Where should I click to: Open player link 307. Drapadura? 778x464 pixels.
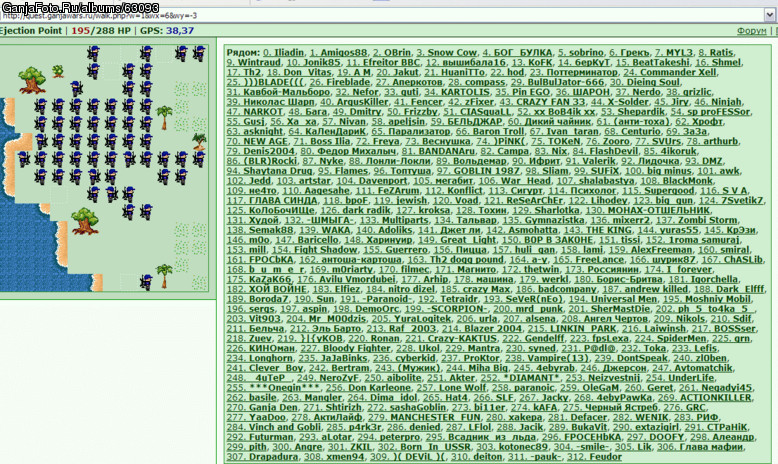[x=262, y=457]
